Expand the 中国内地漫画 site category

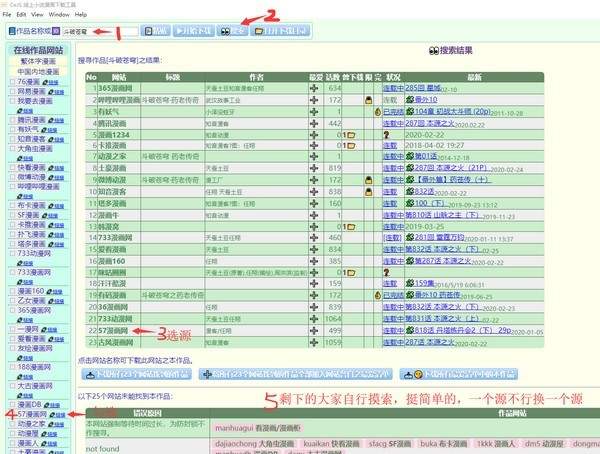coord(37,70)
